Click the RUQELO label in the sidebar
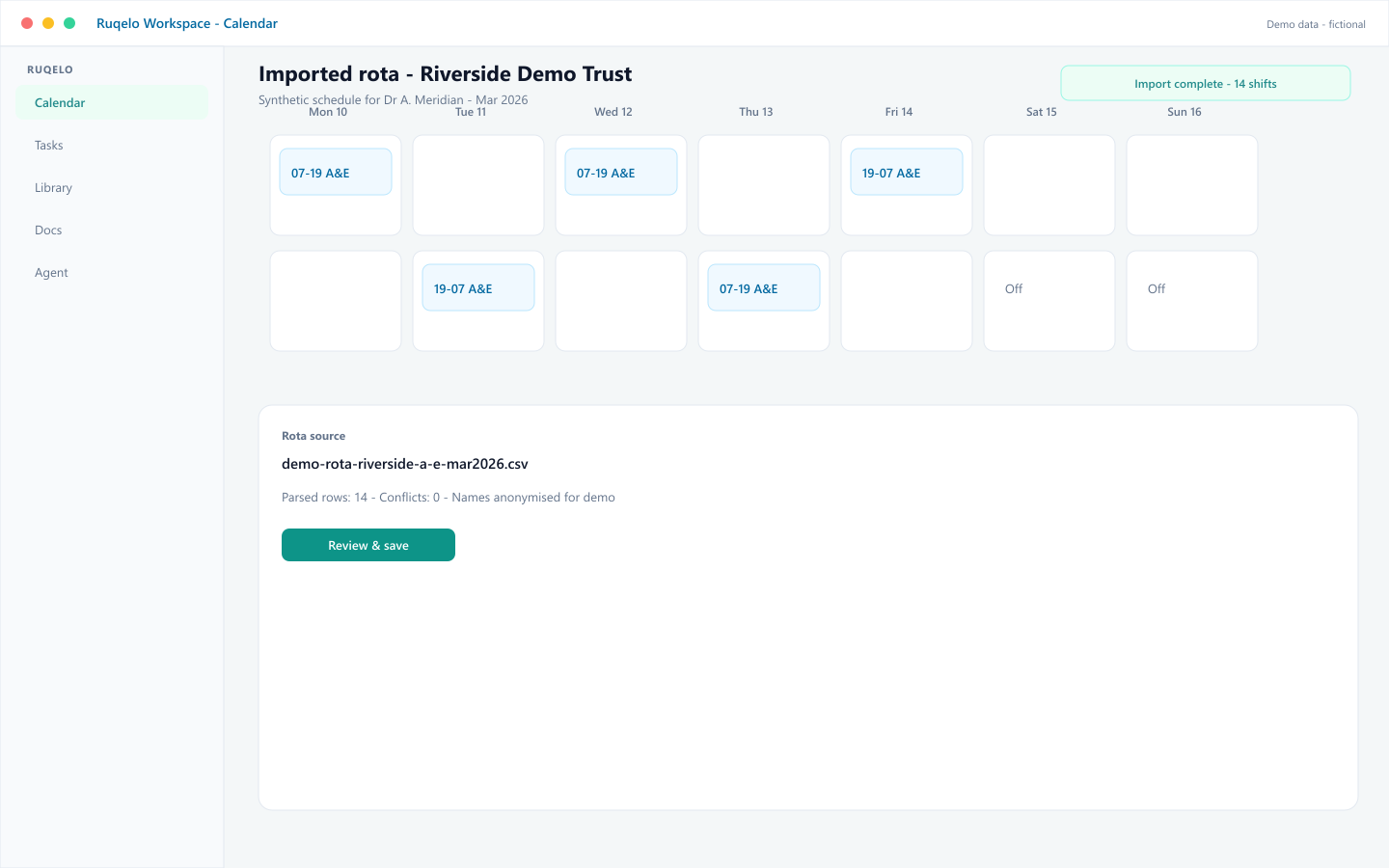 [x=50, y=69]
